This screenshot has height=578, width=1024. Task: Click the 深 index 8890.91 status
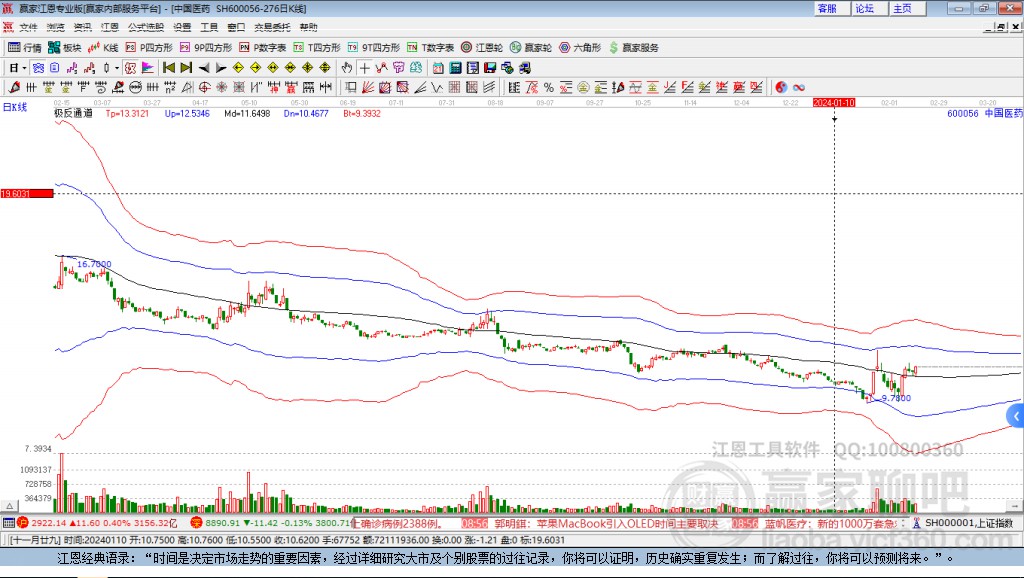pos(270,523)
